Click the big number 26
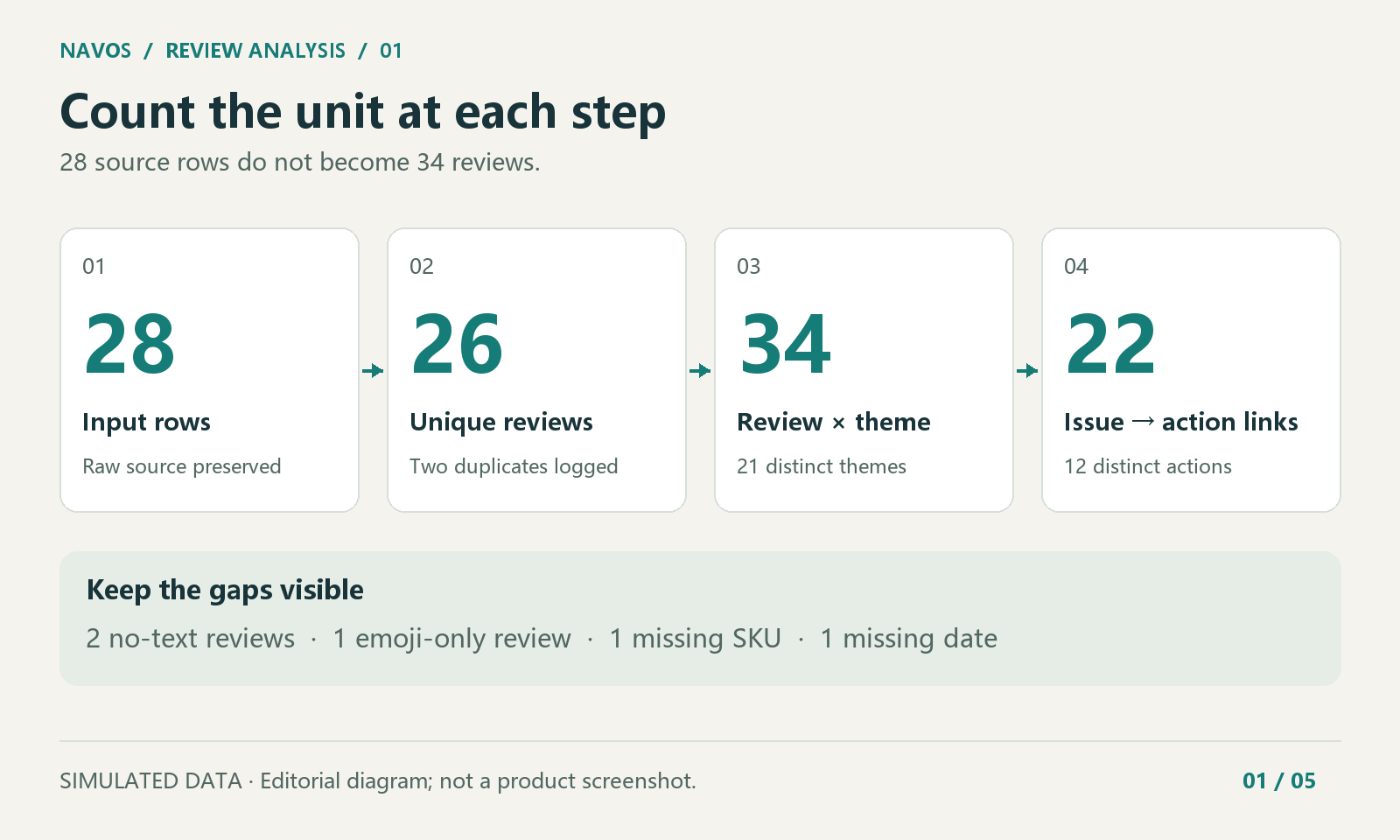 [x=457, y=344]
